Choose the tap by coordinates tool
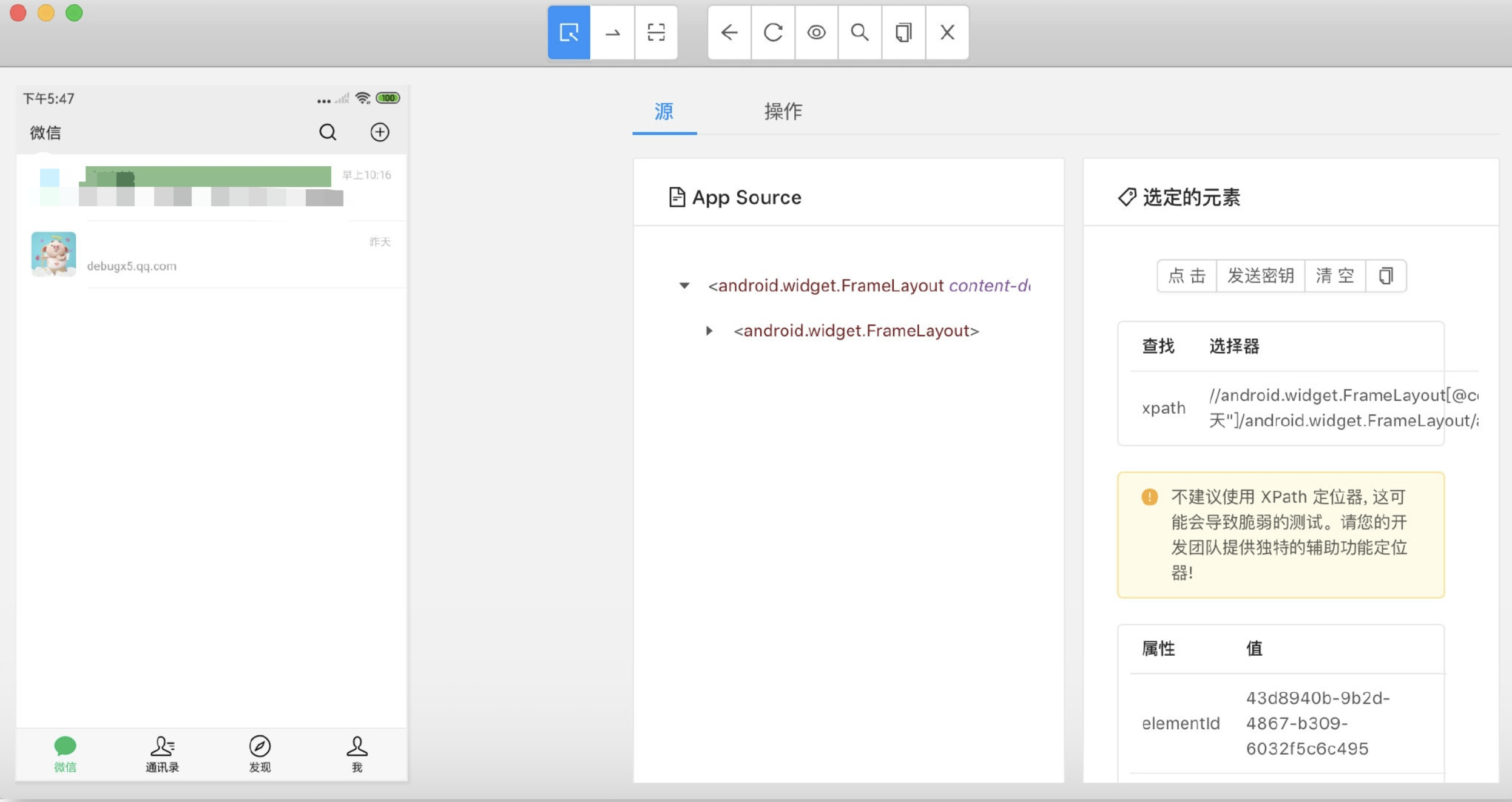Screen dimensions: 1512x802 pyautogui.click(x=656, y=33)
